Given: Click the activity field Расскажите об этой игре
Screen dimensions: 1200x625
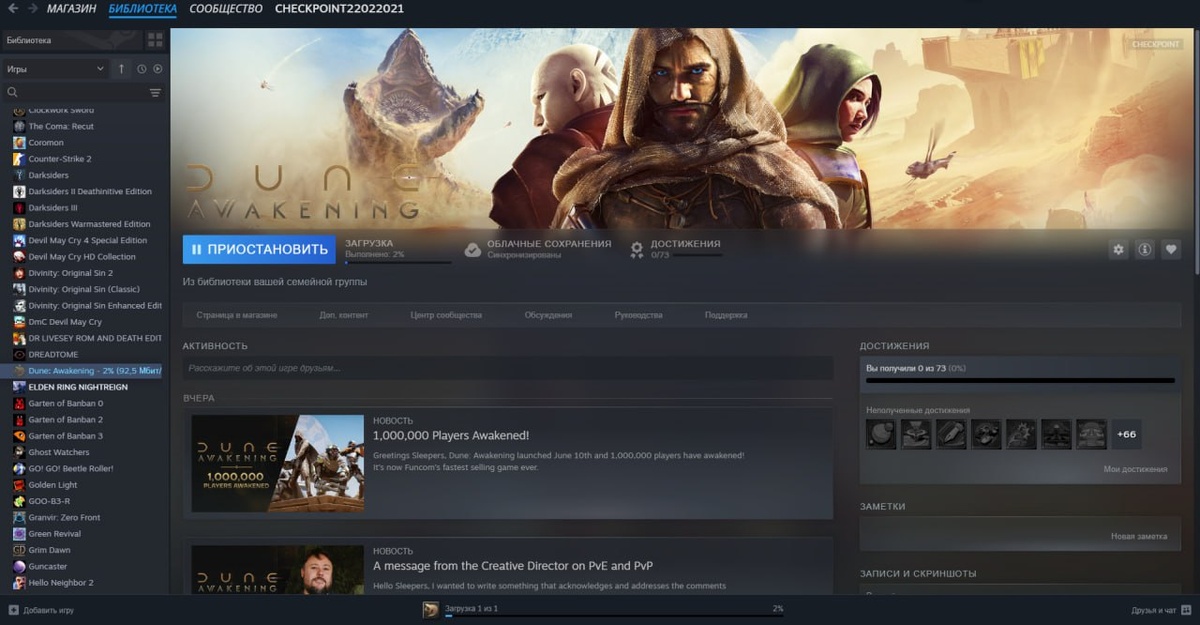Looking at the screenshot, I should [508, 368].
